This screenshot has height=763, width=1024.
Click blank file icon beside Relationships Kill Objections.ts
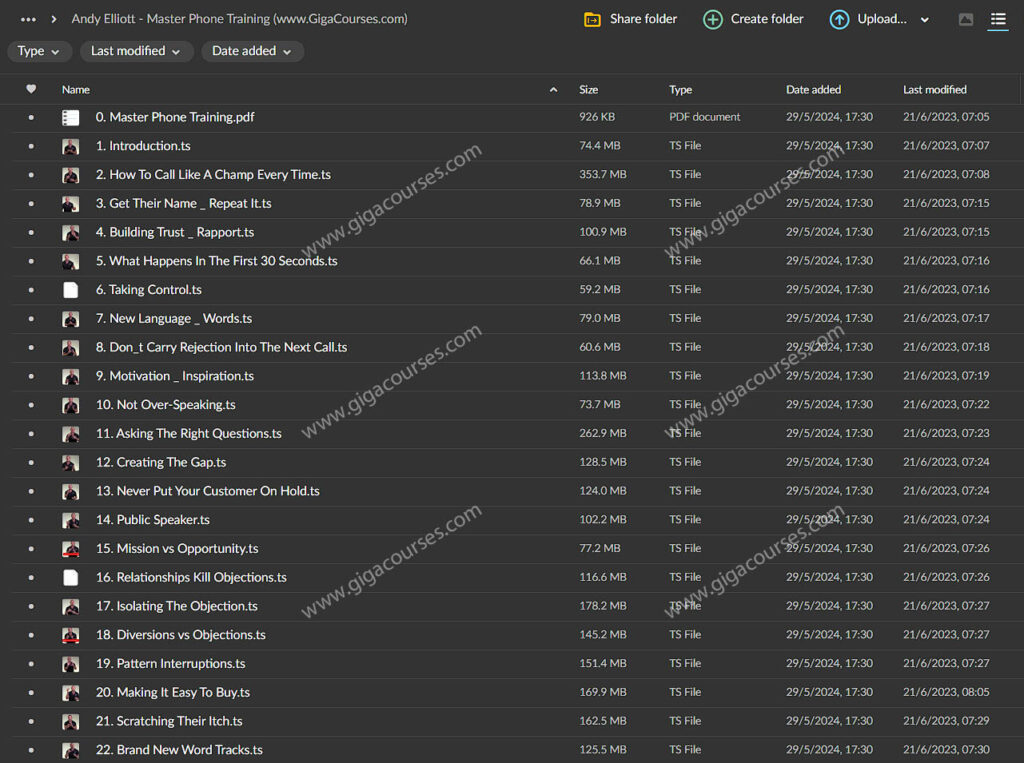pos(71,577)
